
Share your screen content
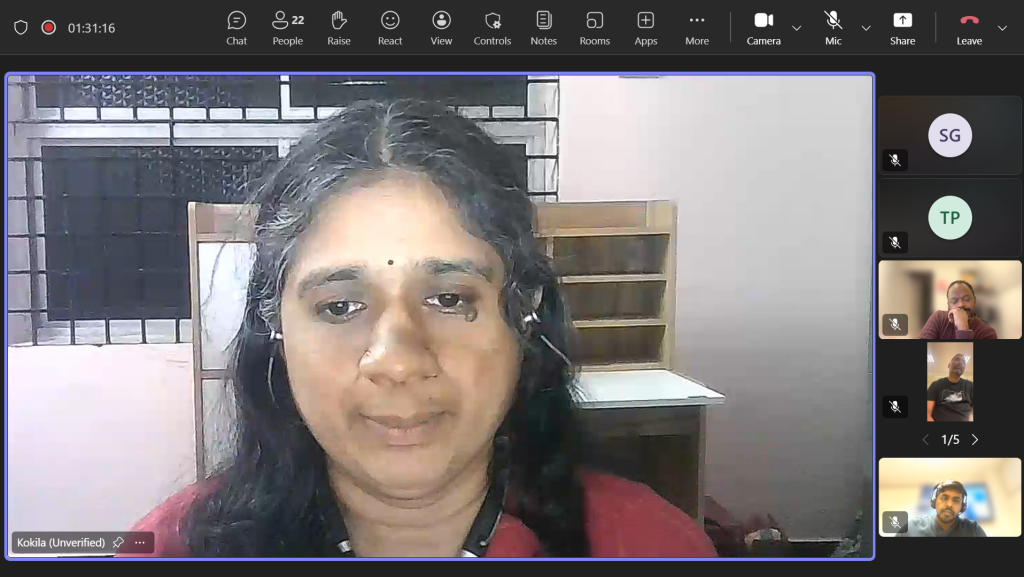[902, 28]
